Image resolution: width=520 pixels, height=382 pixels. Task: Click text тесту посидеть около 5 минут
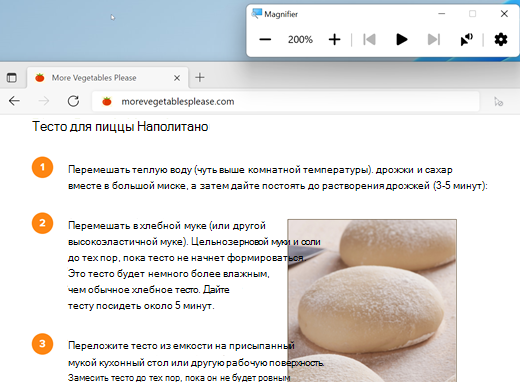141,306
